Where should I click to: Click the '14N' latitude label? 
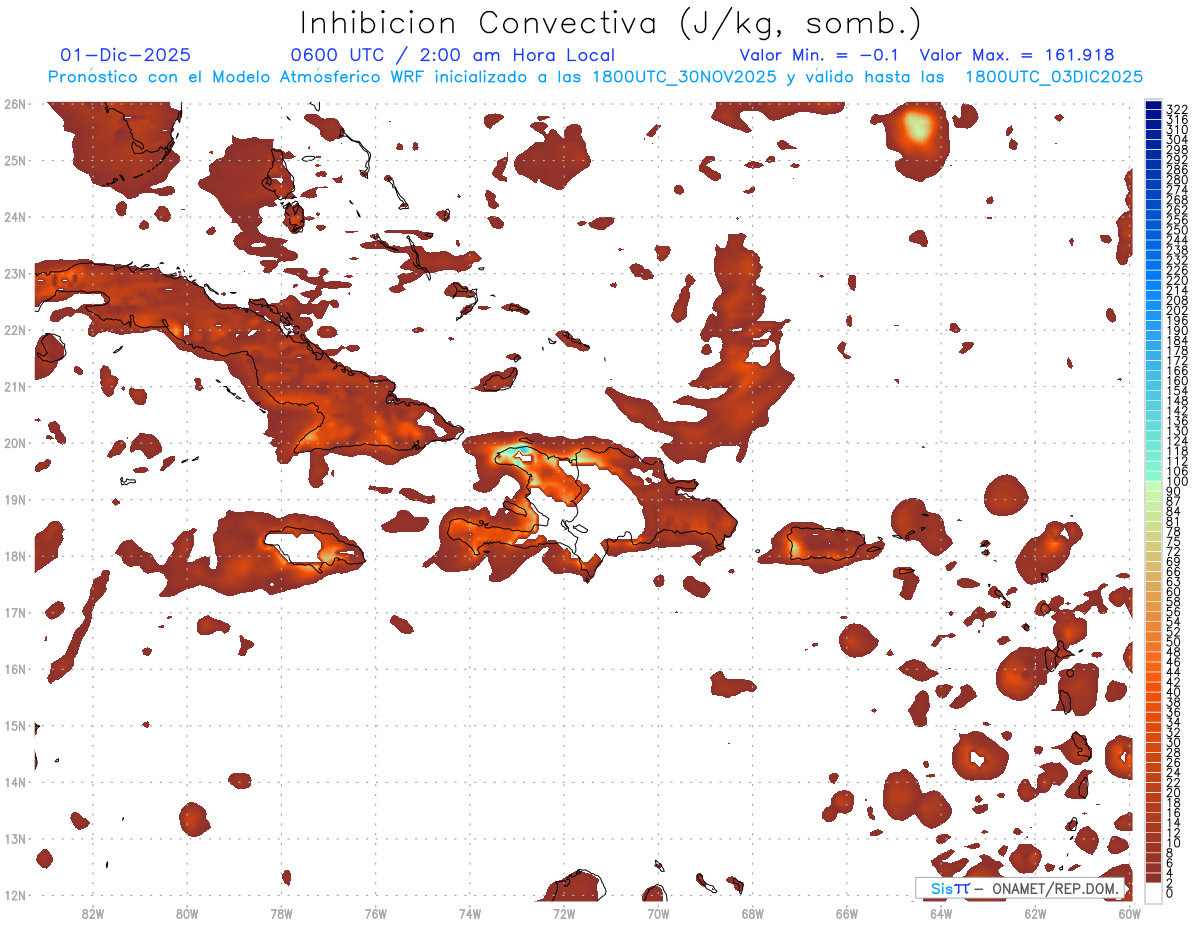(x=15, y=782)
